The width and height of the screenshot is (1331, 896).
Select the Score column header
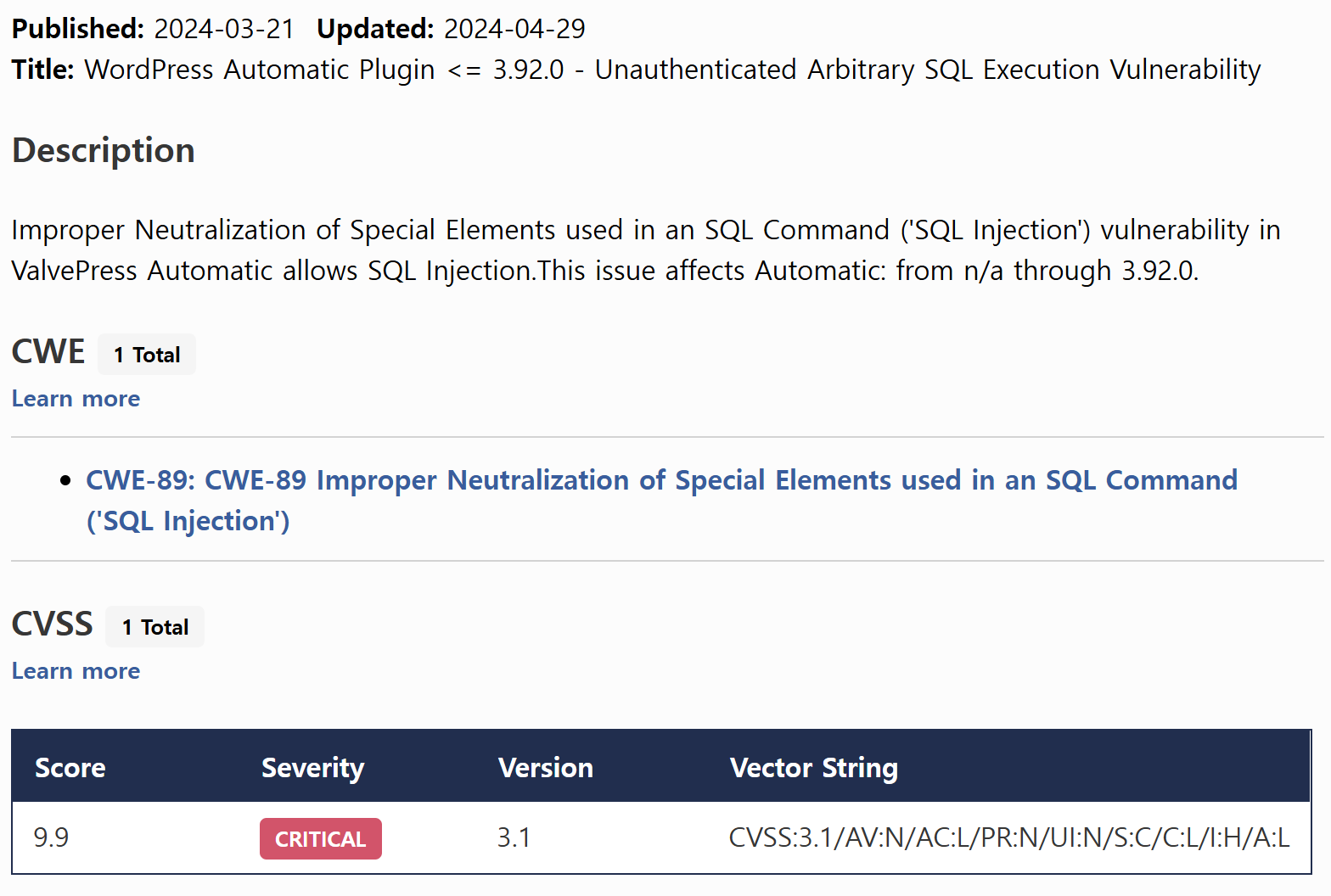[70, 768]
